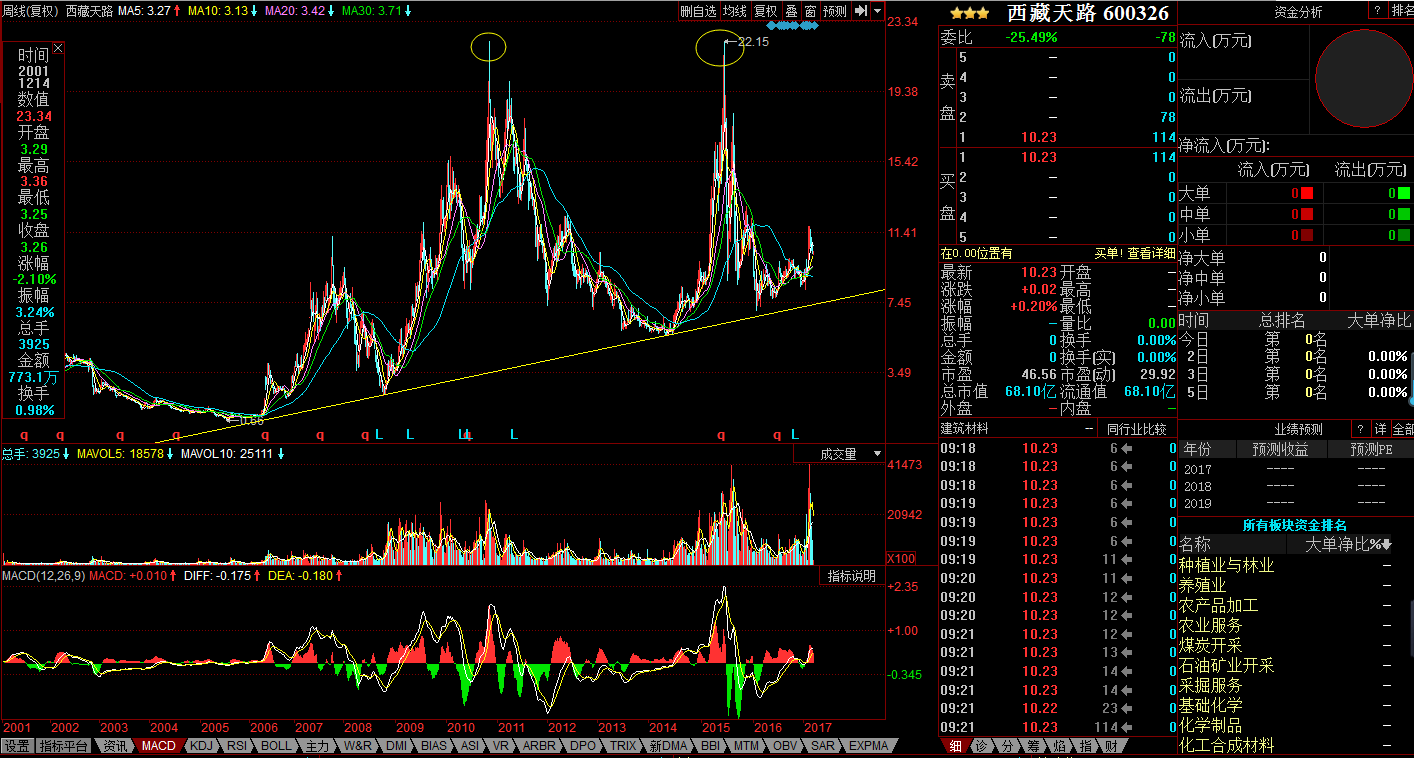1414x758 pixels.
Task: Click the red circular fund flow chart
Action: click(1364, 77)
